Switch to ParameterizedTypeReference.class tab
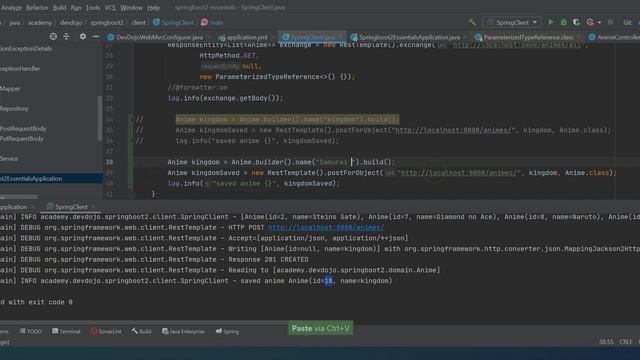Viewport: 640px width, 360px height. [528, 37]
